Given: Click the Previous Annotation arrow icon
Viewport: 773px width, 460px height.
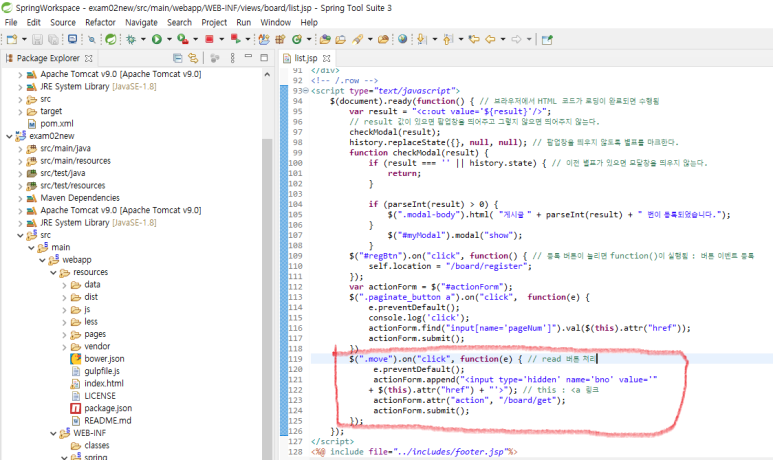Looking at the screenshot, I should pyautogui.click(x=448, y=39).
